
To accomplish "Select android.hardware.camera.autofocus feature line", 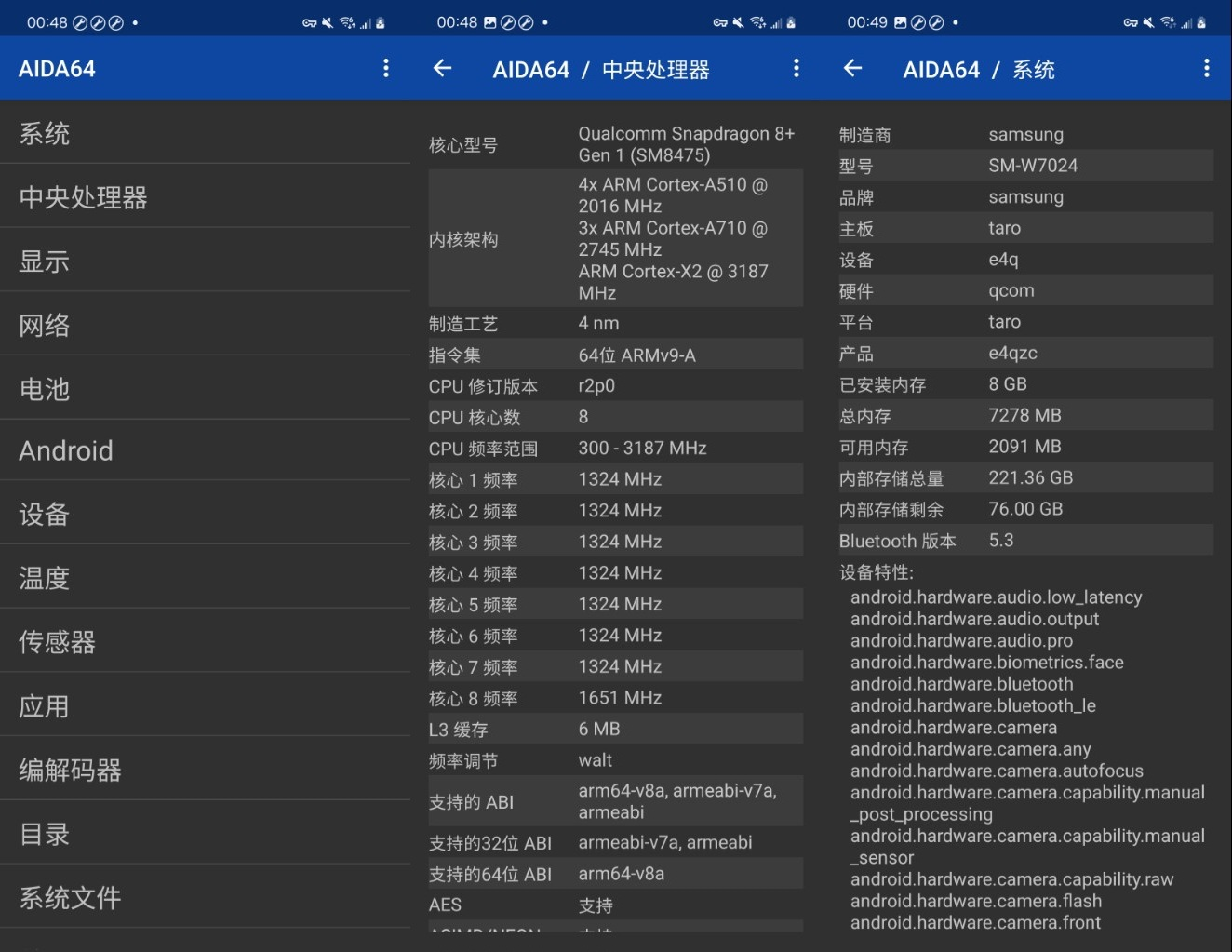I will pos(997,771).
